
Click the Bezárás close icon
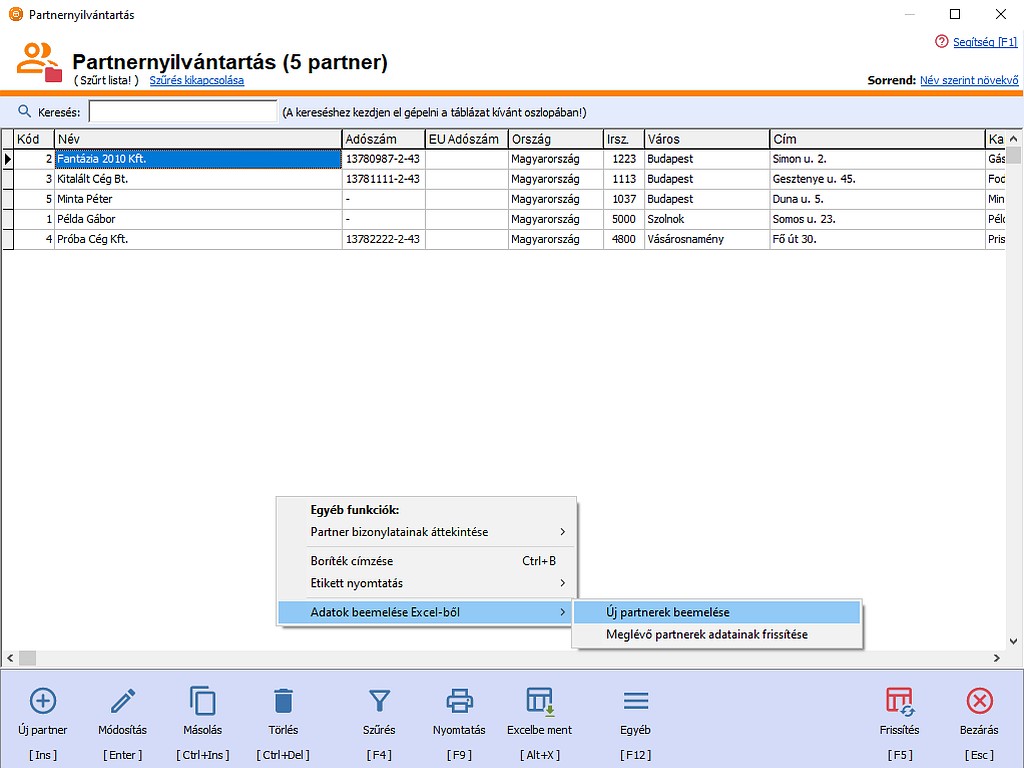click(x=980, y=700)
